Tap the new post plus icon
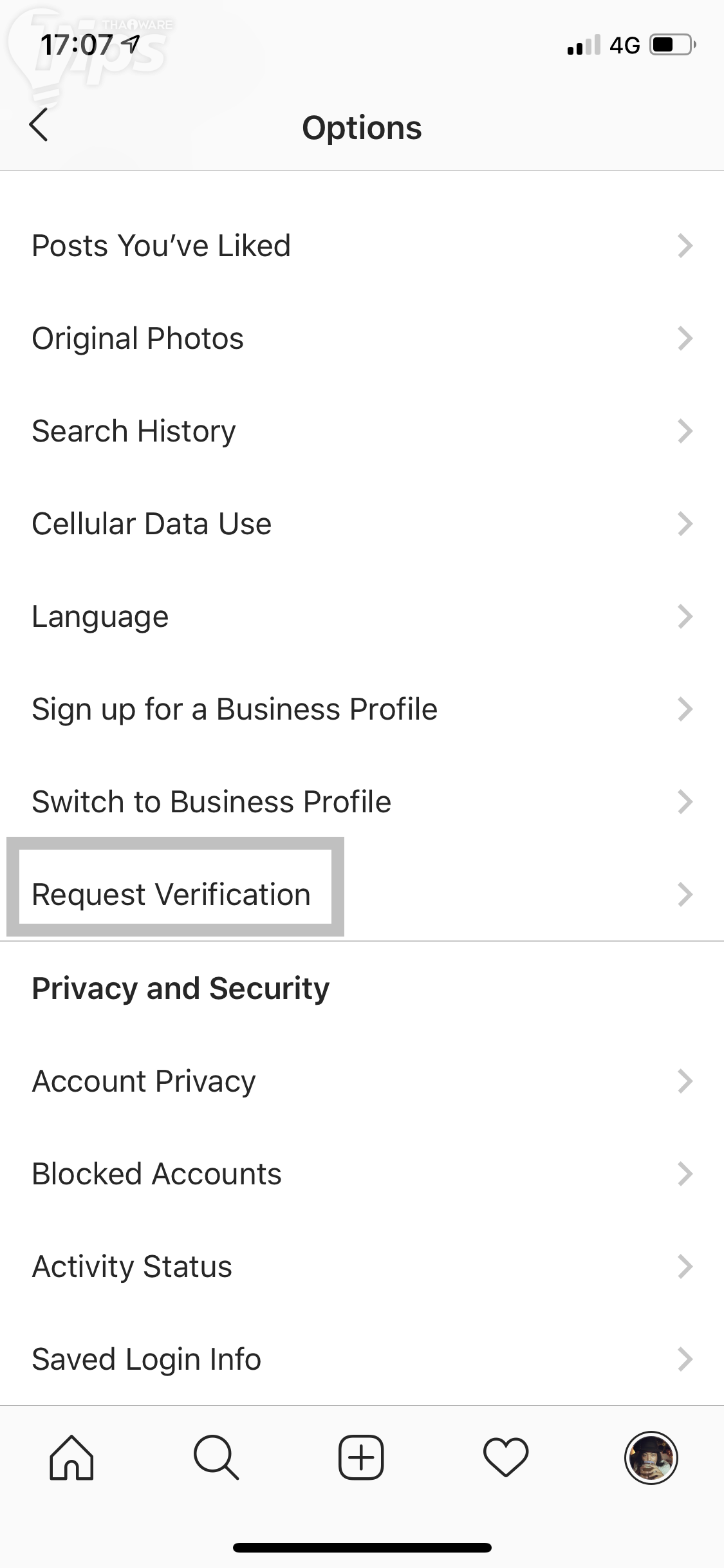 click(x=361, y=1457)
